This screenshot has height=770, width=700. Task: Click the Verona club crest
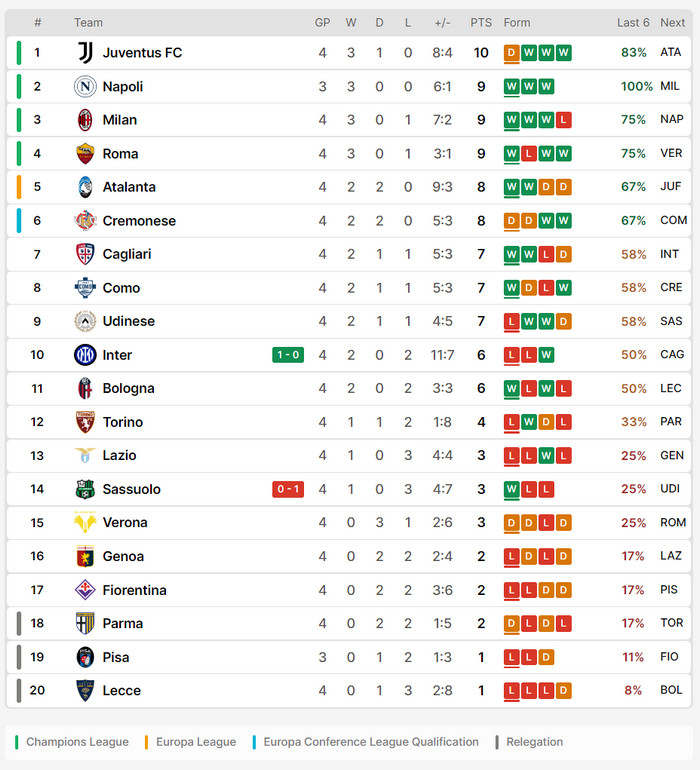point(85,523)
